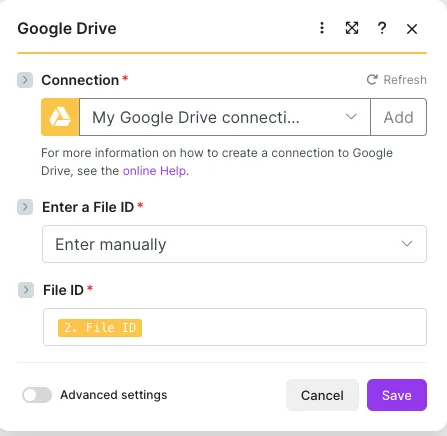The image size is (447, 436).
Task: Click the Refresh circular arrow icon
Action: [372, 80]
